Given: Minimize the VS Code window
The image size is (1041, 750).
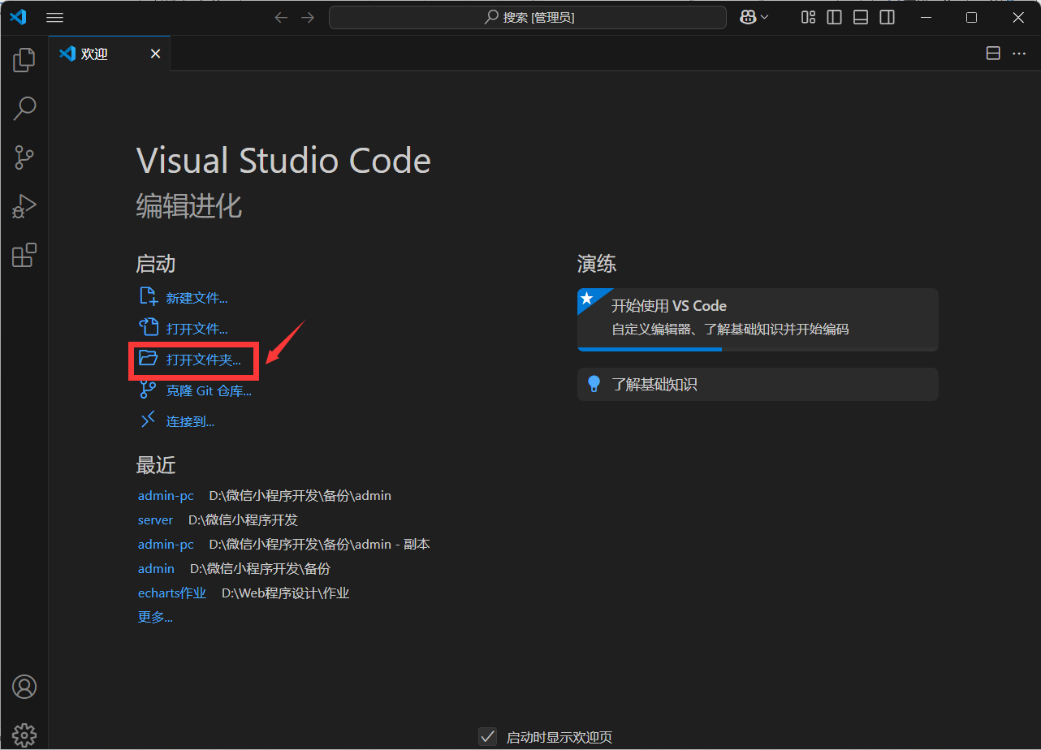Looking at the screenshot, I should click(926, 18).
